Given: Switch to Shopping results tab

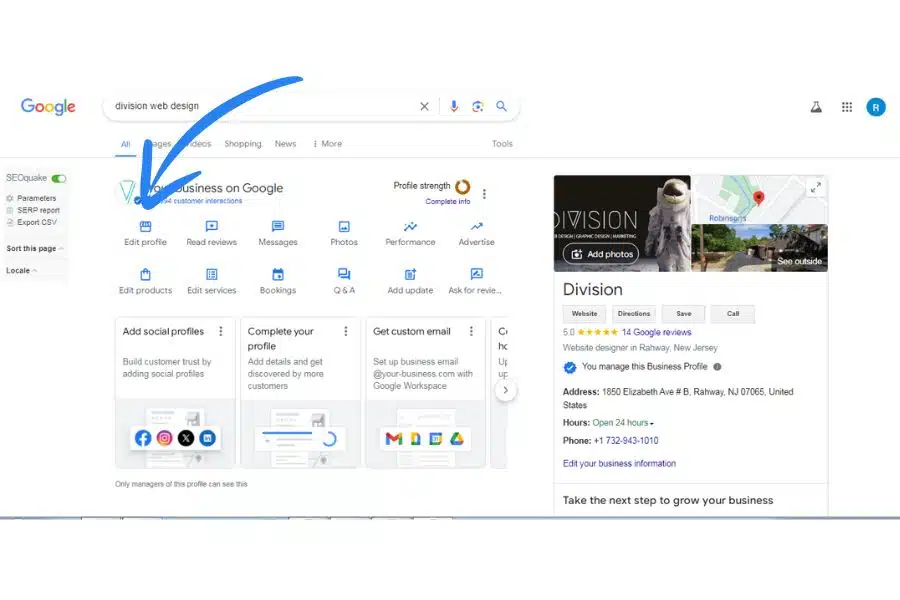Looking at the screenshot, I should coord(243,144).
